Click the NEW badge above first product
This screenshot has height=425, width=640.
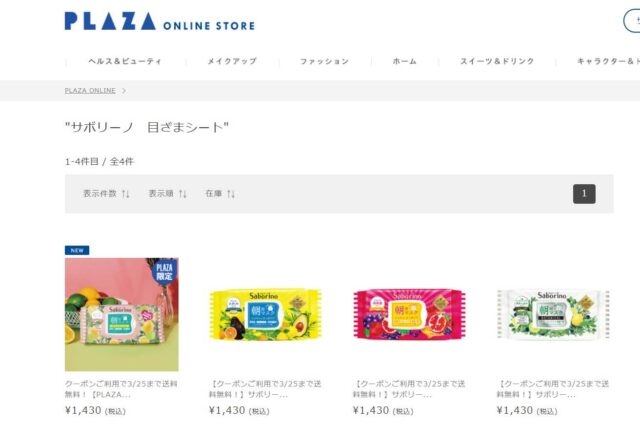77,250
